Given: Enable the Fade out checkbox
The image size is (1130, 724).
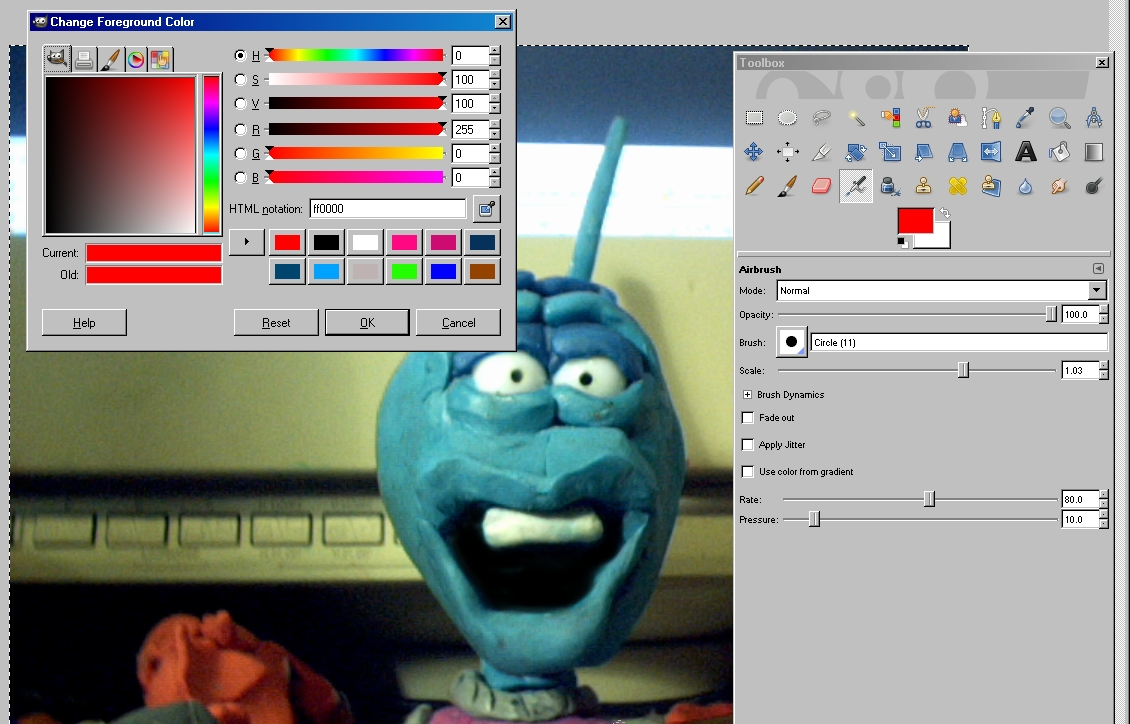Looking at the screenshot, I should coord(748,418).
